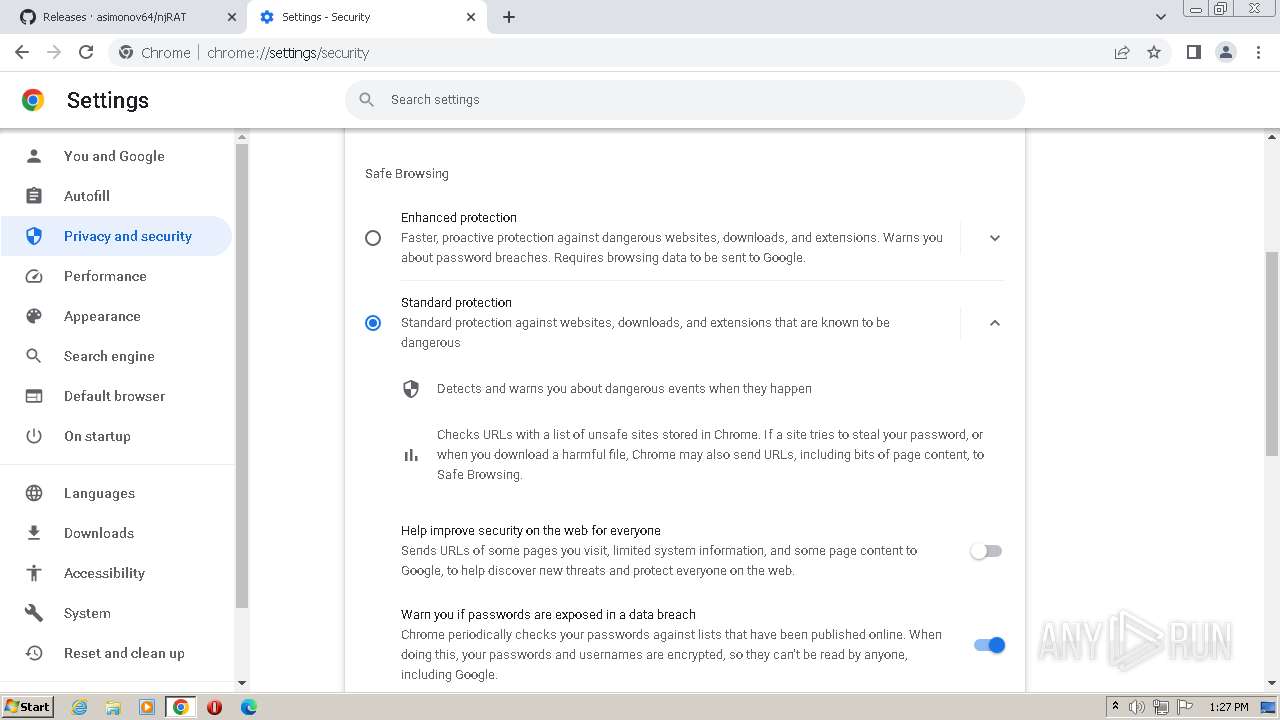Select the Enhanced protection radio button
Screen dimensions: 1280x720
373,238
